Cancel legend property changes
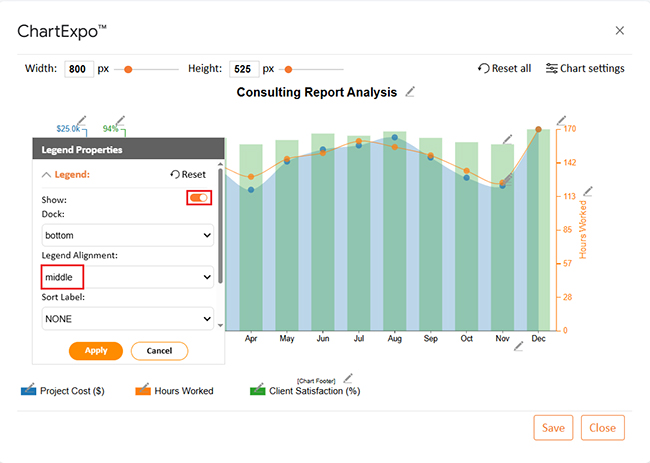 pos(159,351)
